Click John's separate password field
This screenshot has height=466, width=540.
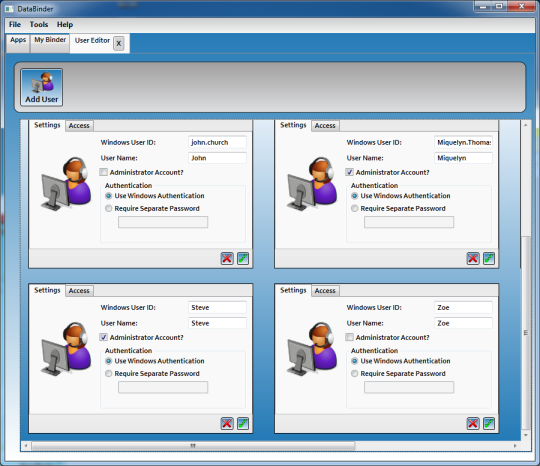click(x=163, y=222)
